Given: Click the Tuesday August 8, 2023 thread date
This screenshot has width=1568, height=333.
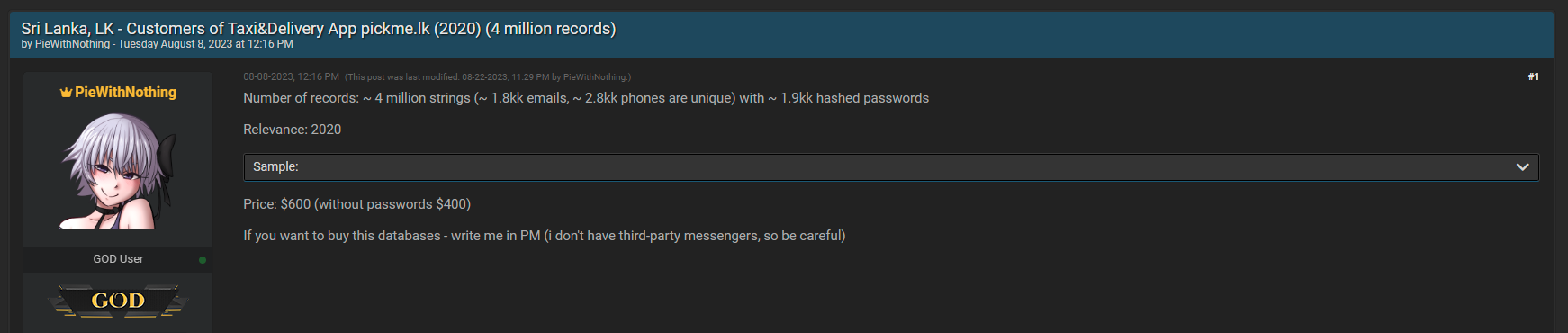Looking at the screenshot, I should click(x=205, y=44).
